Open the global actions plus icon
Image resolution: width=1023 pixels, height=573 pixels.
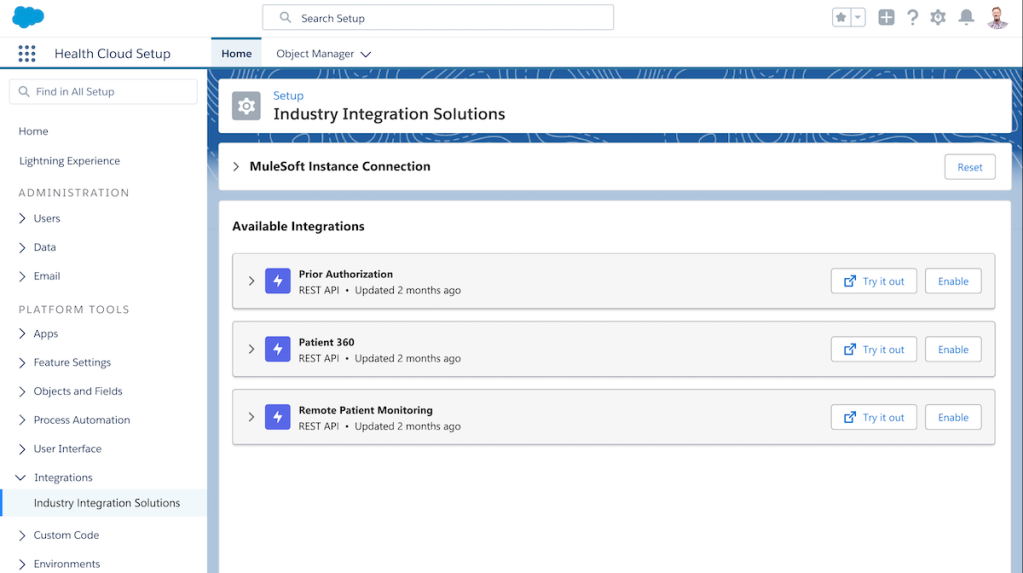pos(886,18)
